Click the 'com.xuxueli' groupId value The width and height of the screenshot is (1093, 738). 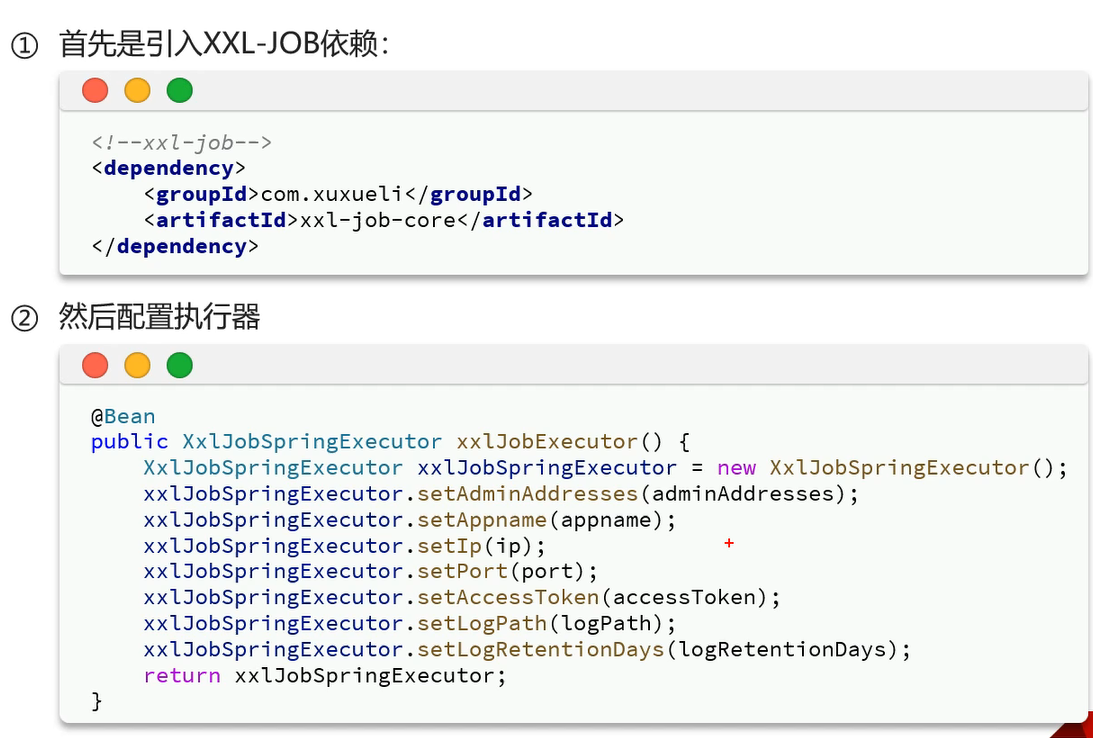[x=332, y=194]
